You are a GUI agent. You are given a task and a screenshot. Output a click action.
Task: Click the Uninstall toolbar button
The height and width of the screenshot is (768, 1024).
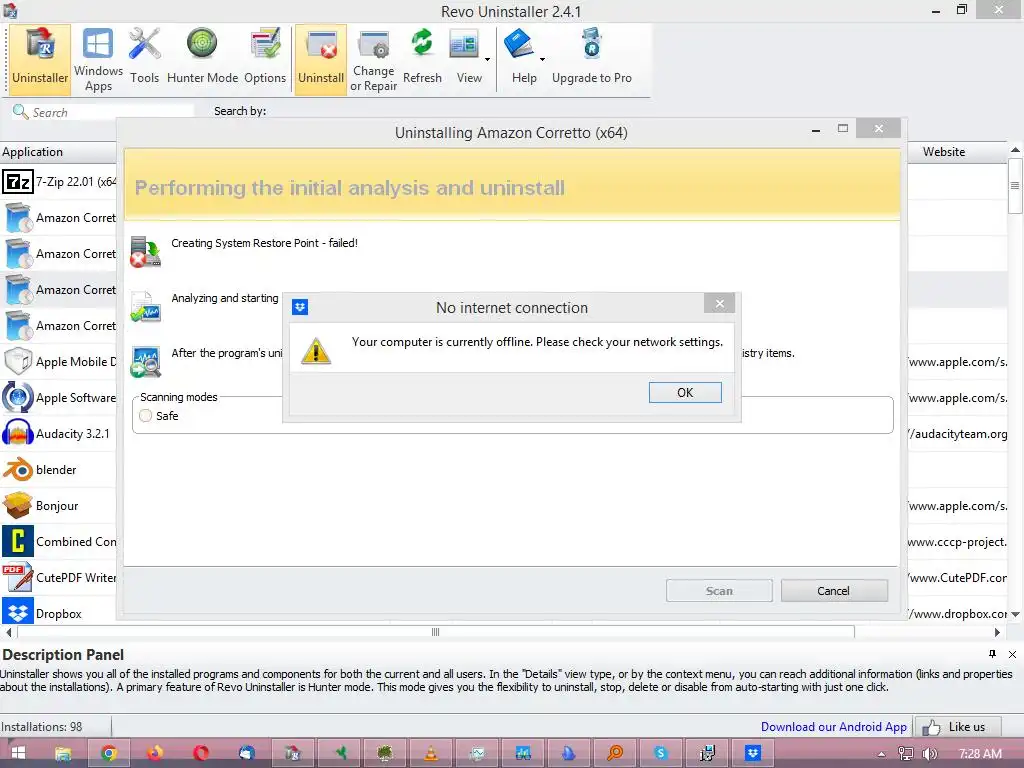pyautogui.click(x=321, y=59)
